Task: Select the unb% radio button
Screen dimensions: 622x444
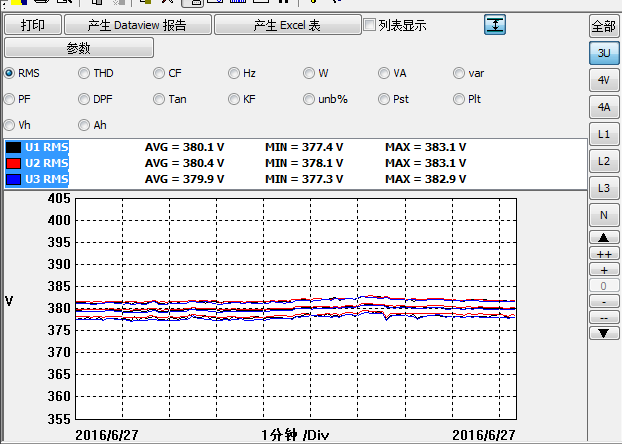Action: 309,99
